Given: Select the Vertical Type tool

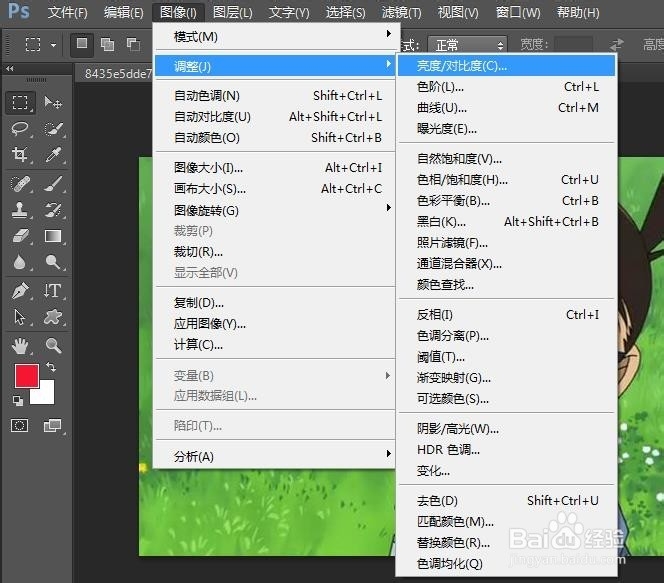Looking at the screenshot, I should point(53,291).
